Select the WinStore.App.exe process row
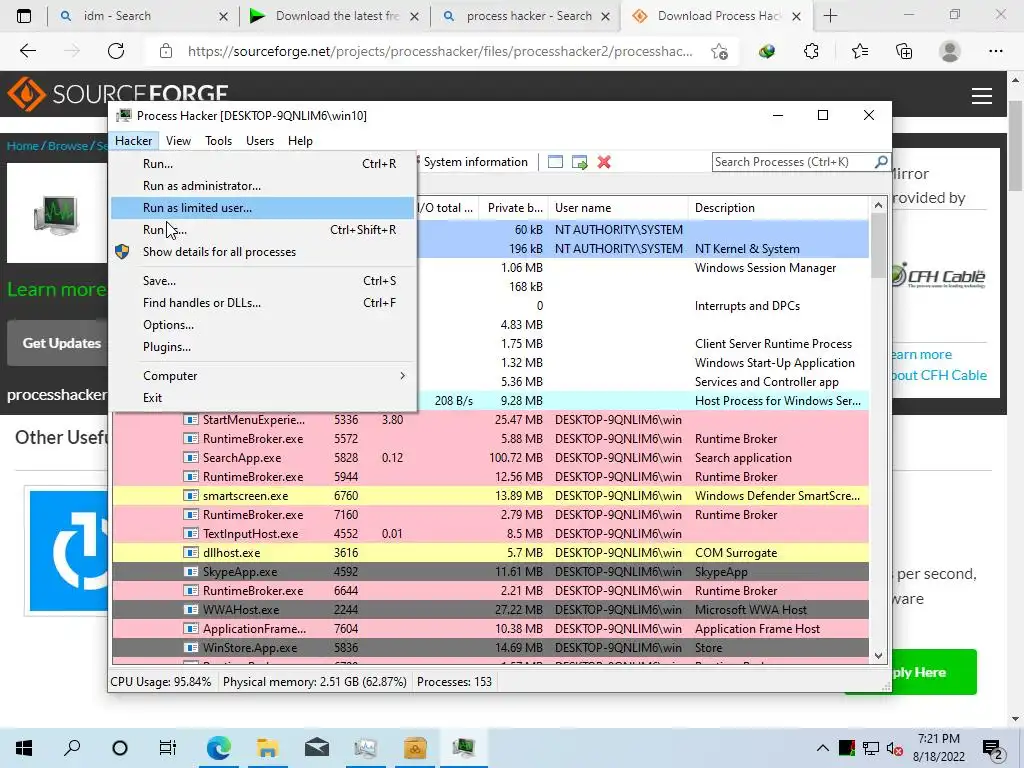 click(490, 648)
